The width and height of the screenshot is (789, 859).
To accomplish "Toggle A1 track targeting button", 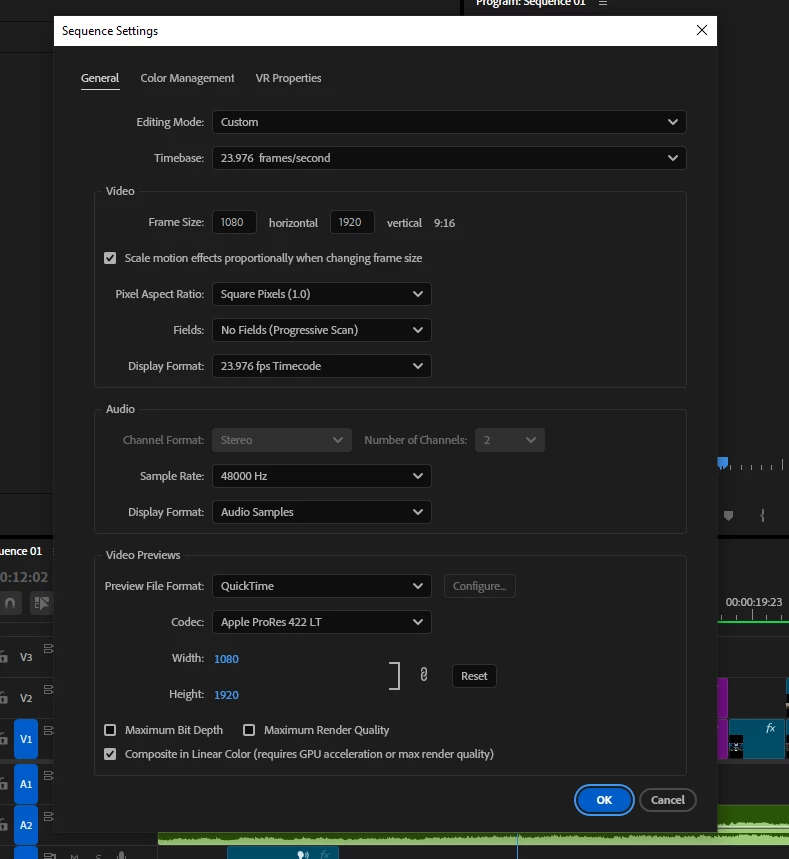I will point(26,784).
